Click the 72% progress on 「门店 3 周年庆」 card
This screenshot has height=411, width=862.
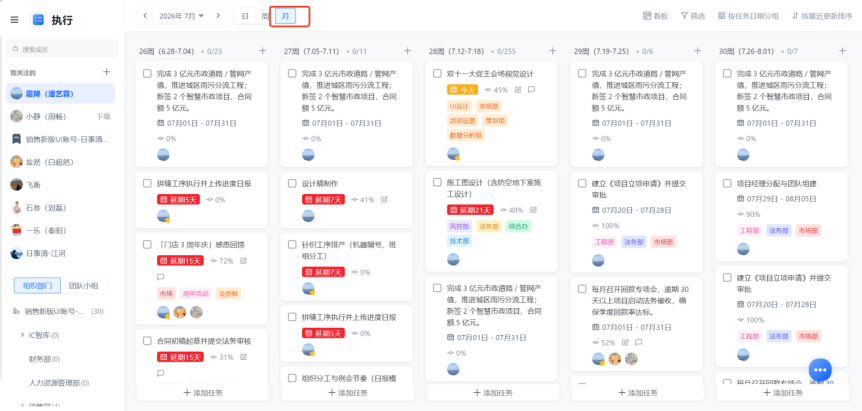(x=222, y=261)
